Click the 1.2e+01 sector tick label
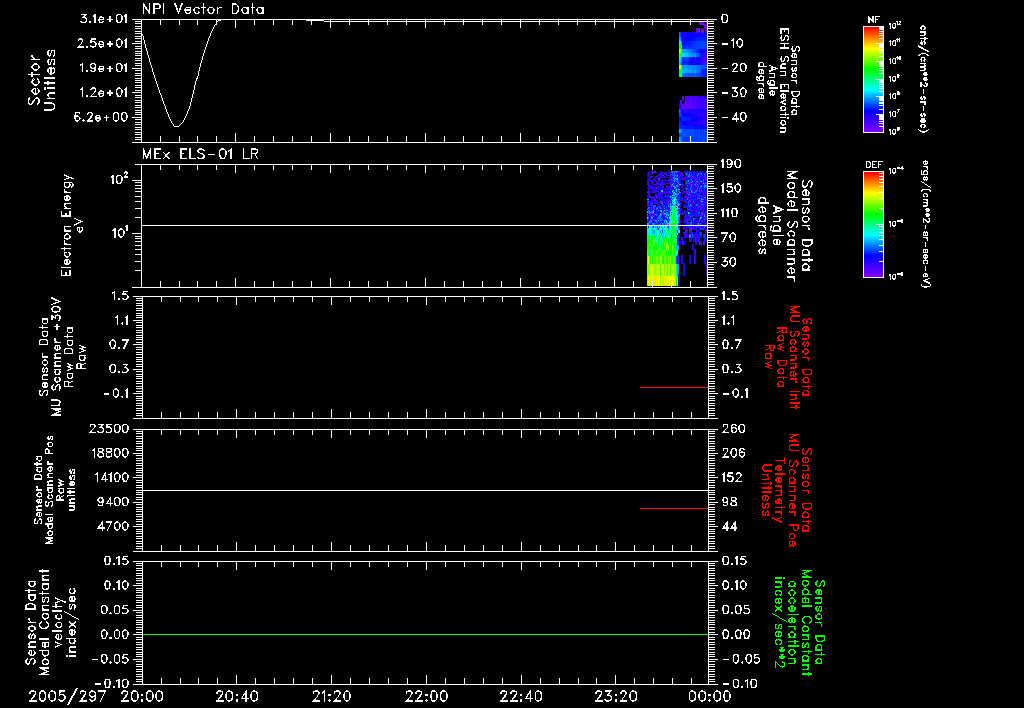This screenshot has width=1024, height=708. [x=103, y=93]
